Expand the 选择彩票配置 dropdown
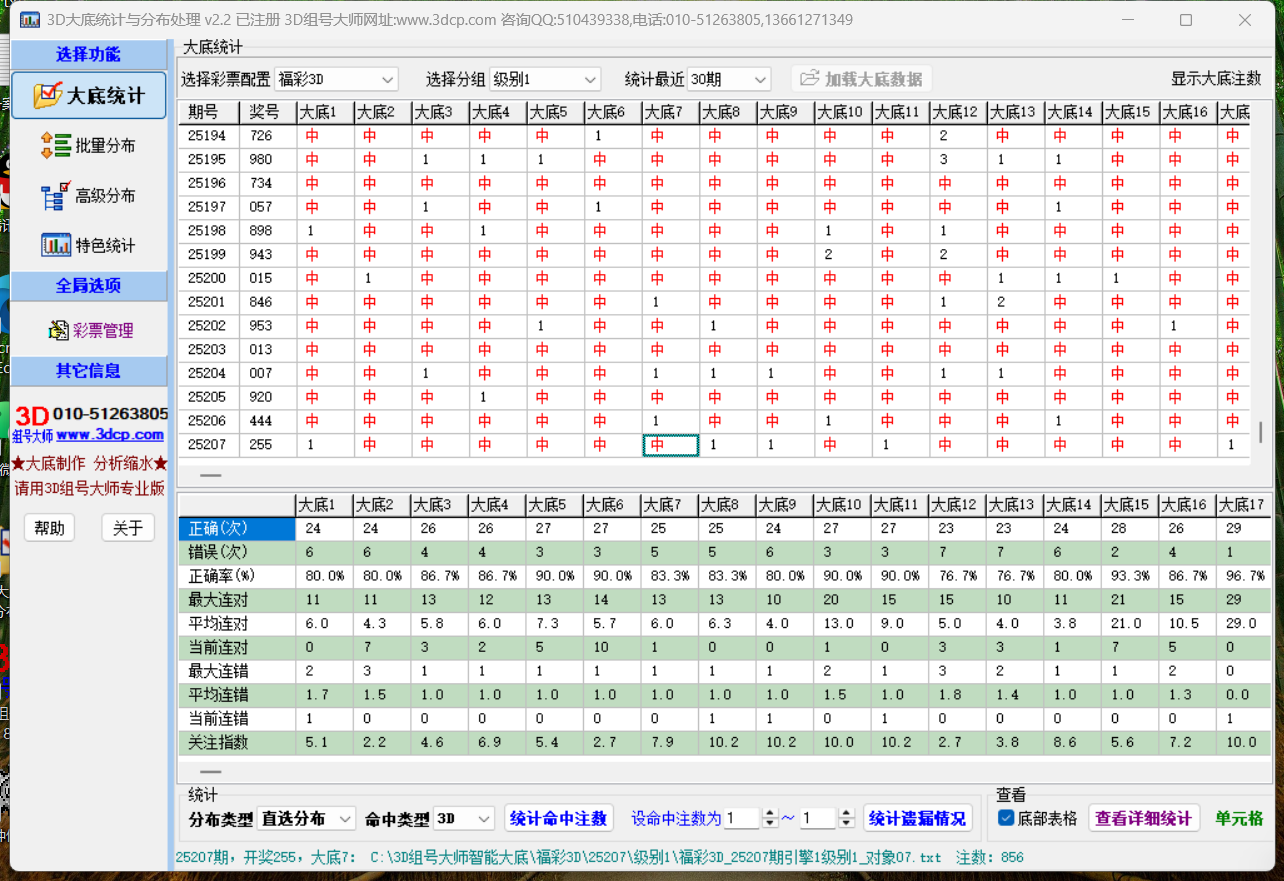Viewport: 1284px width, 881px height. click(x=336, y=79)
